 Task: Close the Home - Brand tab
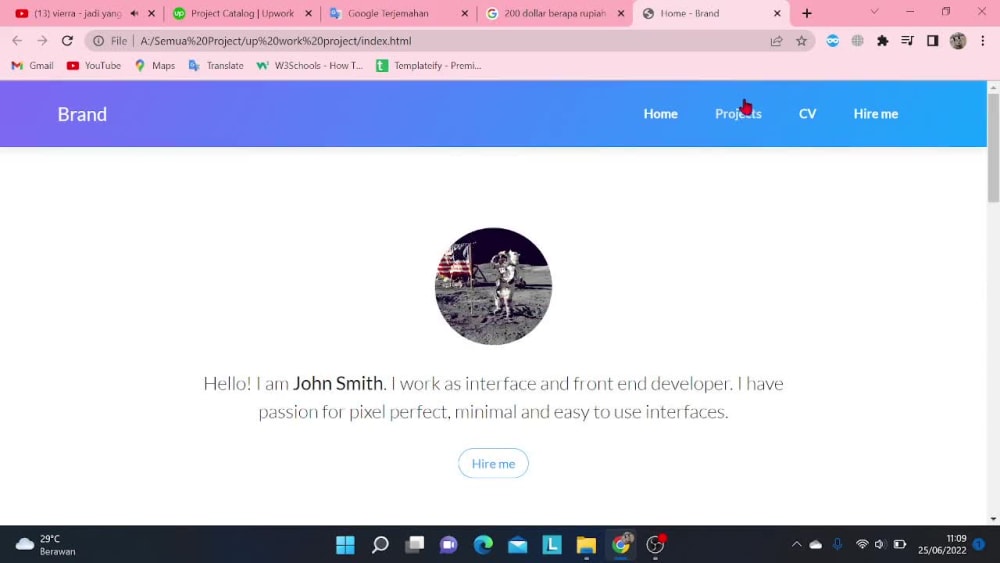point(777,13)
